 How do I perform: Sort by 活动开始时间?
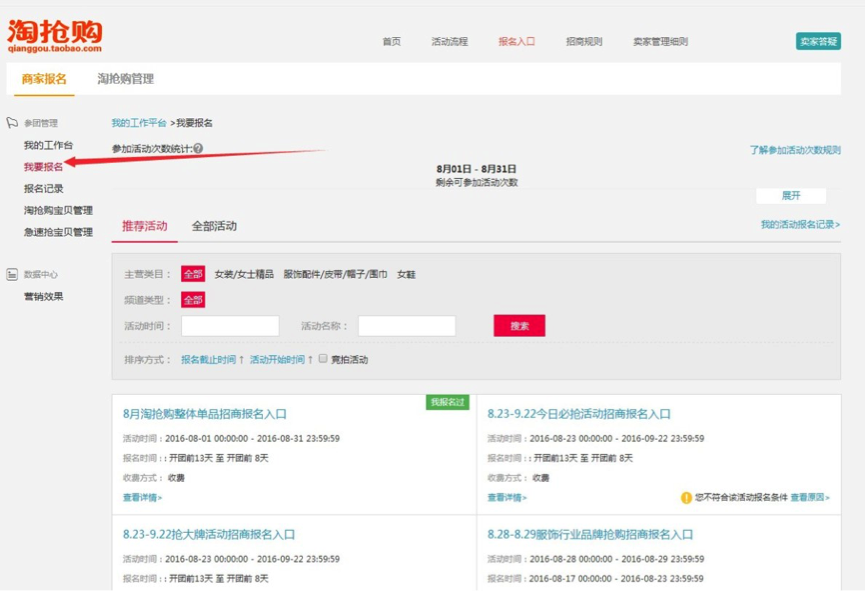pos(277,360)
